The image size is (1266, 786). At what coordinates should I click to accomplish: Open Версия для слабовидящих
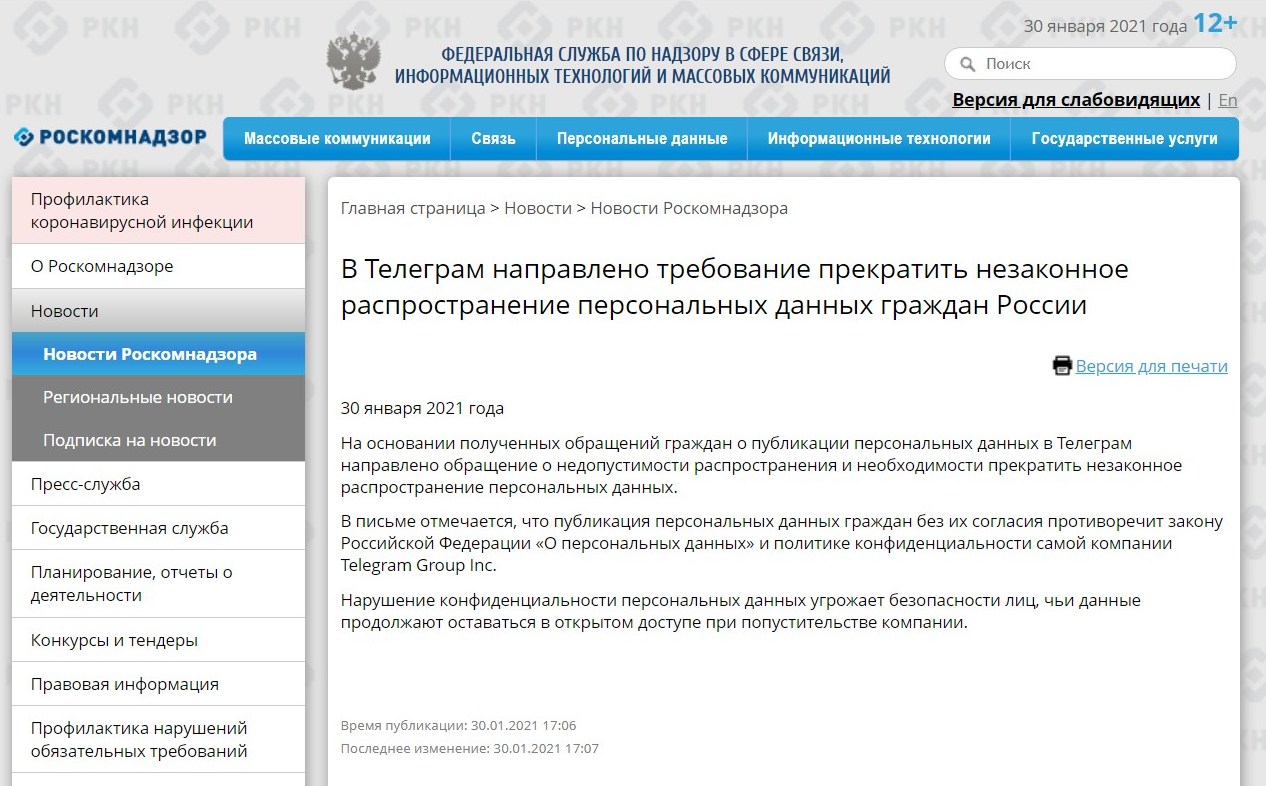[1076, 100]
